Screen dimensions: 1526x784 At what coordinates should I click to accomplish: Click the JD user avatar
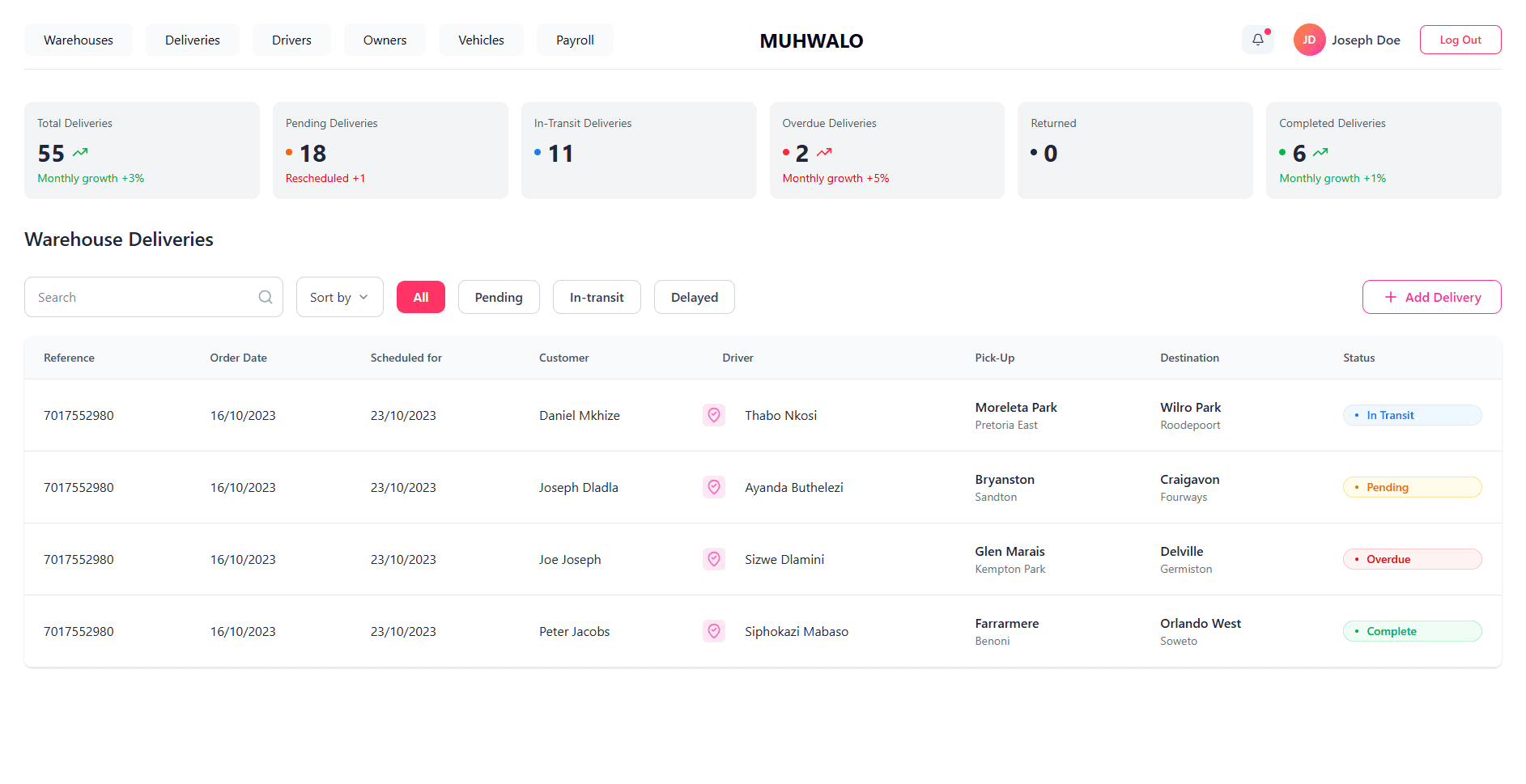(1308, 40)
